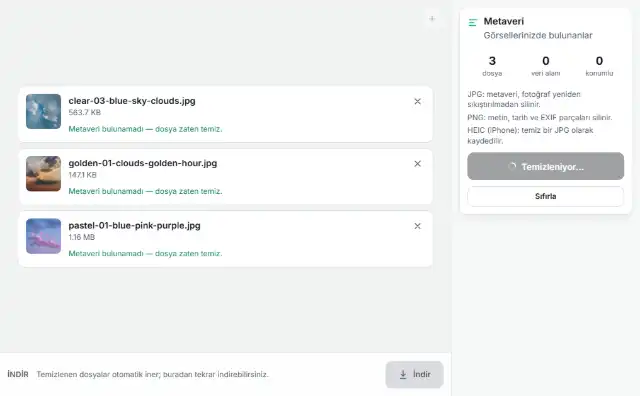
Task: Click the İndir download button
Action: coord(414,374)
